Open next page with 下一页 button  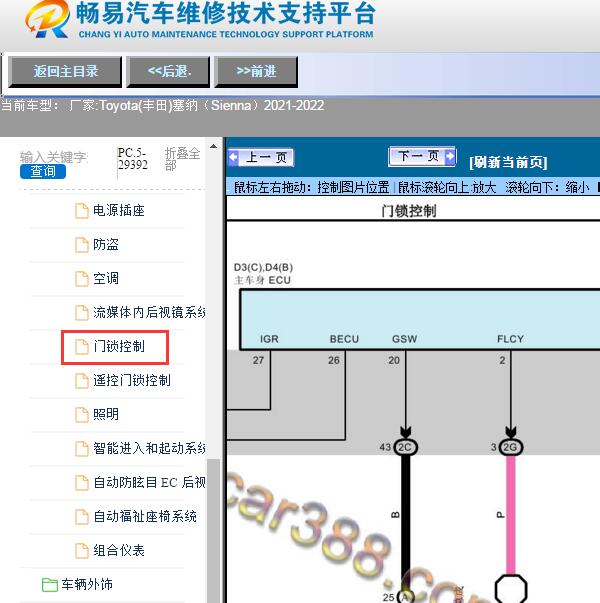(422, 156)
